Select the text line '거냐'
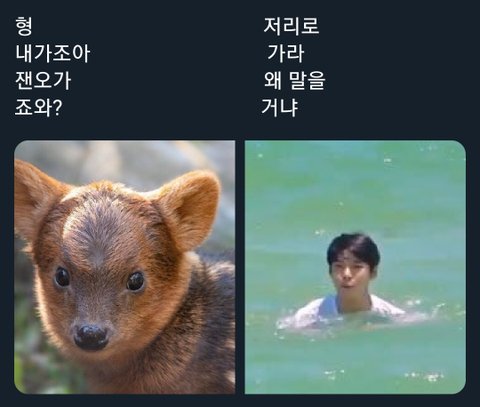Image resolution: width=480 pixels, height=407 pixels. click(x=280, y=107)
